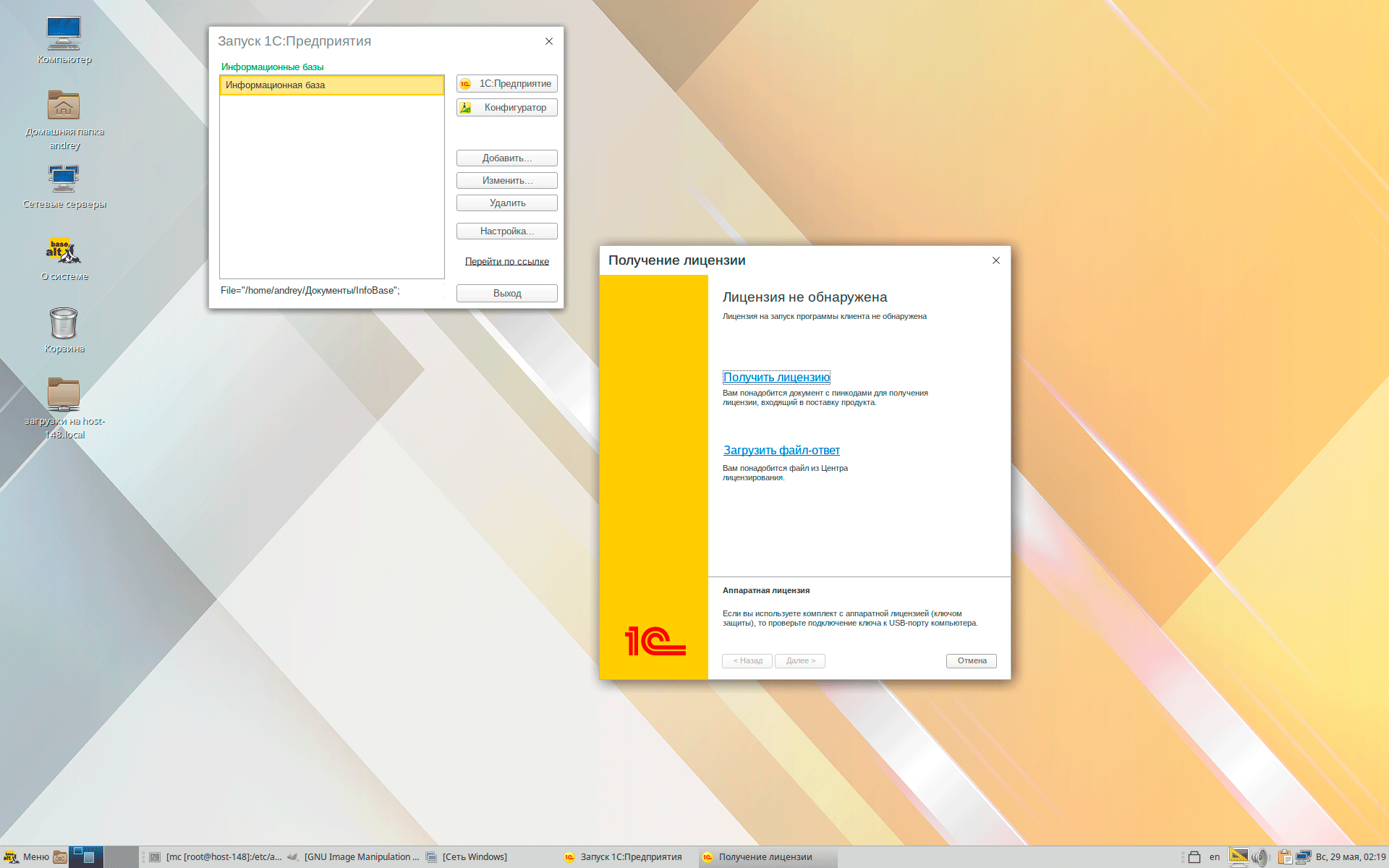Open the Меню start menu

[26, 857]
